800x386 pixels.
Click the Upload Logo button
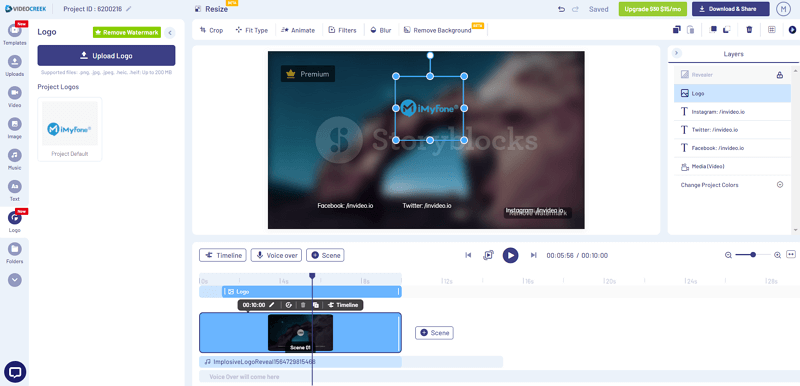coord(106,56)
